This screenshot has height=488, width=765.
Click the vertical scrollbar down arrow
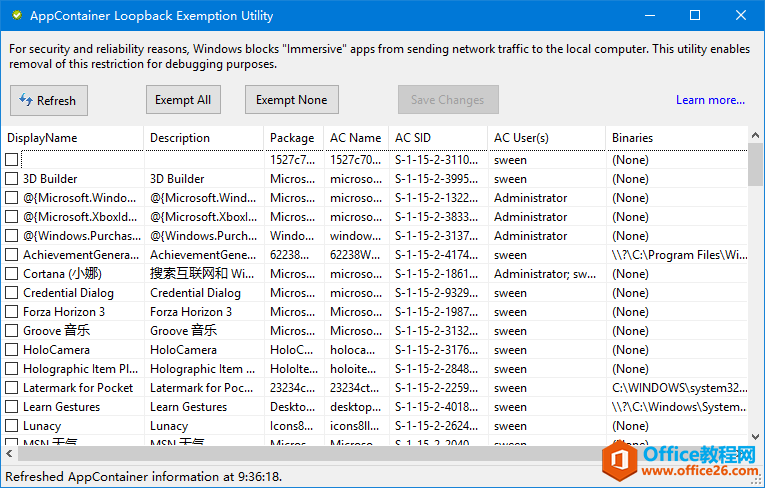click(755, 437)
